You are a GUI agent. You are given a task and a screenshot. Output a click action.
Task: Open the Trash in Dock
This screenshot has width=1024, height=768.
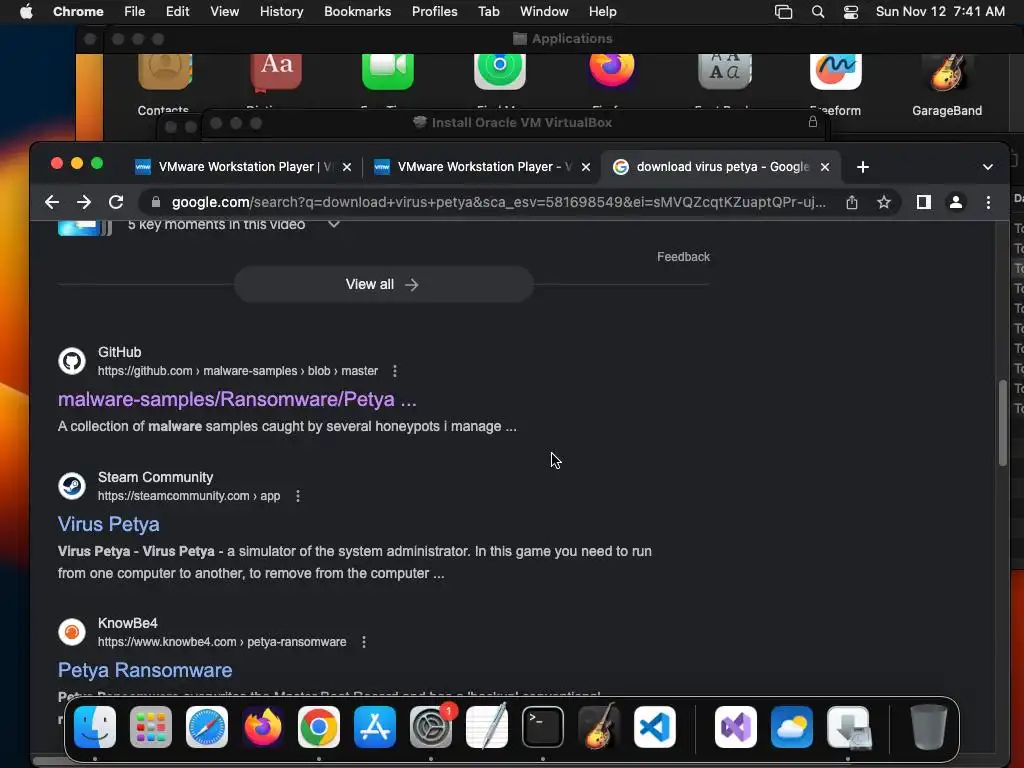tap(928, 727)
